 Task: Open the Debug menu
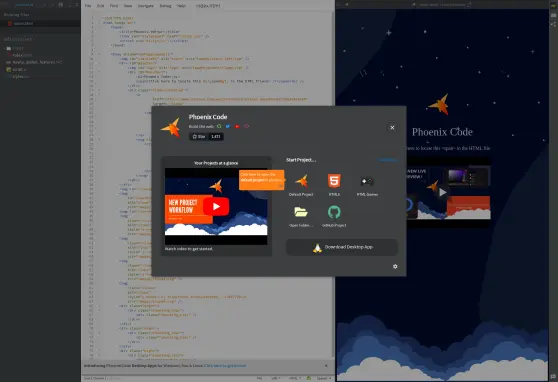[165, 6]
